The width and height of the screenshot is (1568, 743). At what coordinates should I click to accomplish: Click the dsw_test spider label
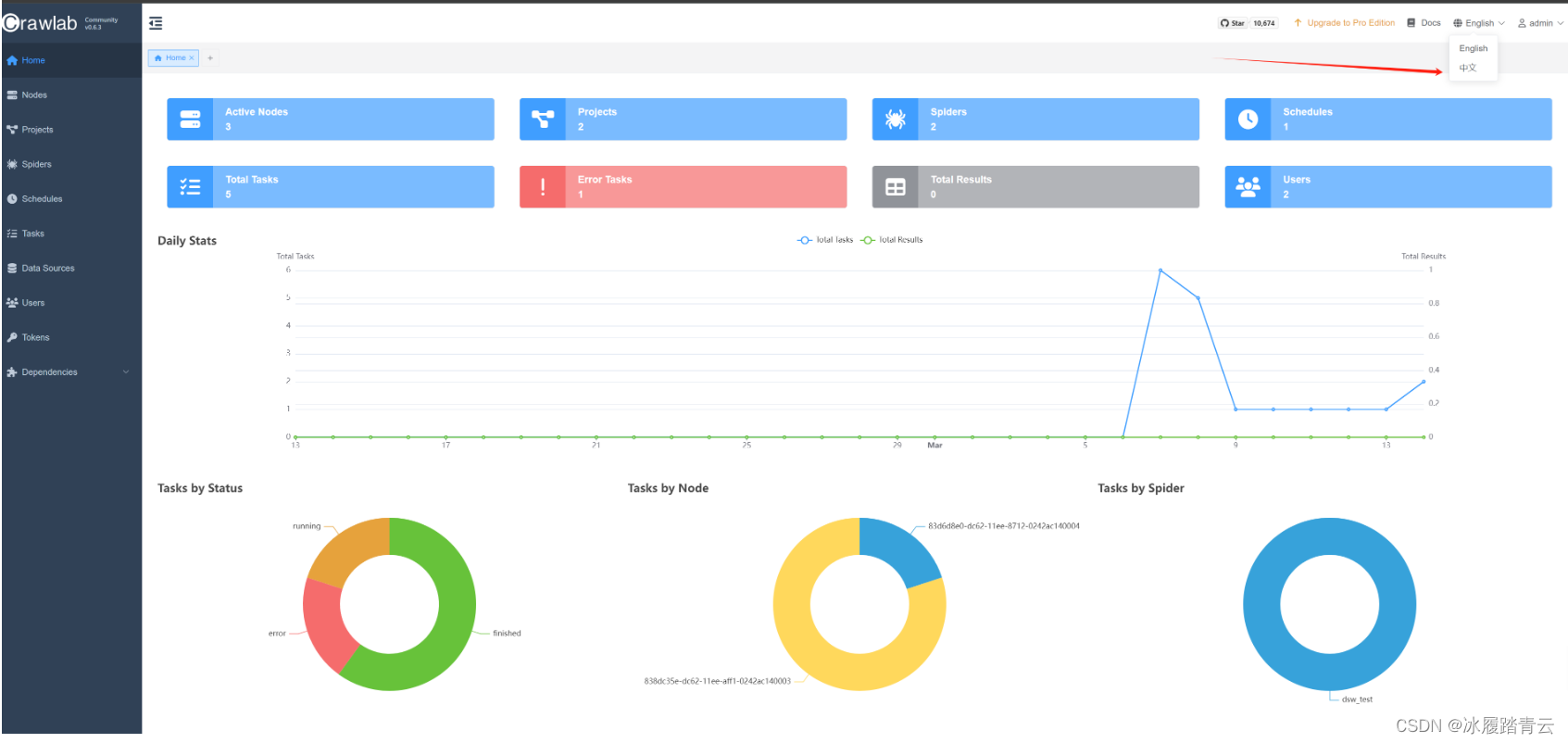pyautogui.click(x=1357, y=699)
